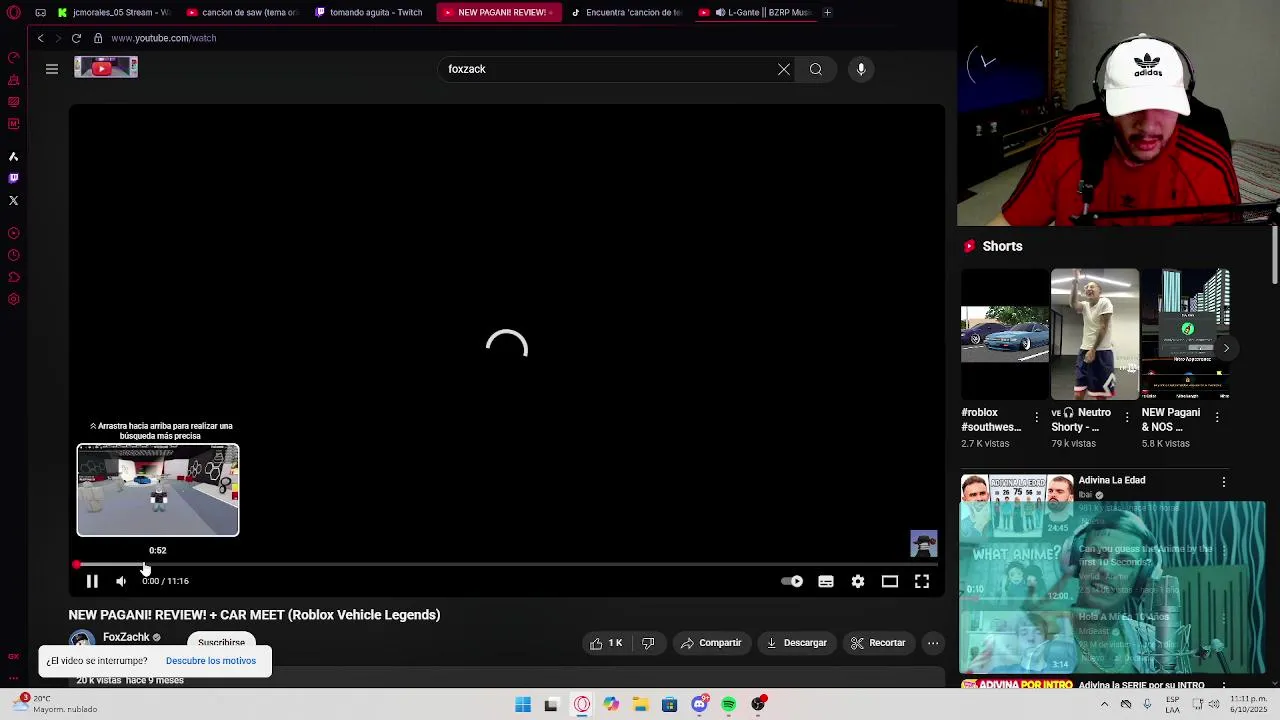Open the #roblox southwest short

[x=1005, y=334]
